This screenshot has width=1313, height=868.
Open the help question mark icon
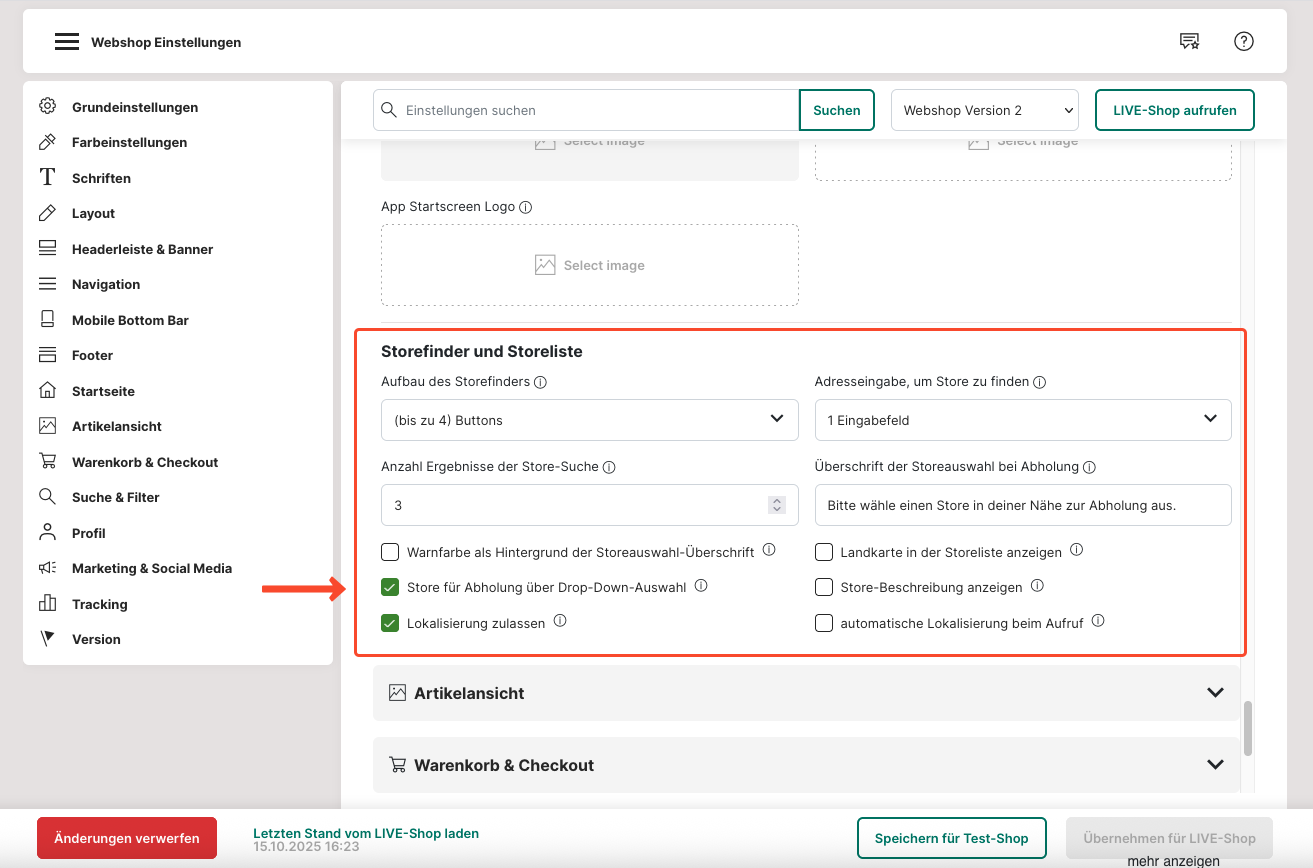coord(1243,41)
